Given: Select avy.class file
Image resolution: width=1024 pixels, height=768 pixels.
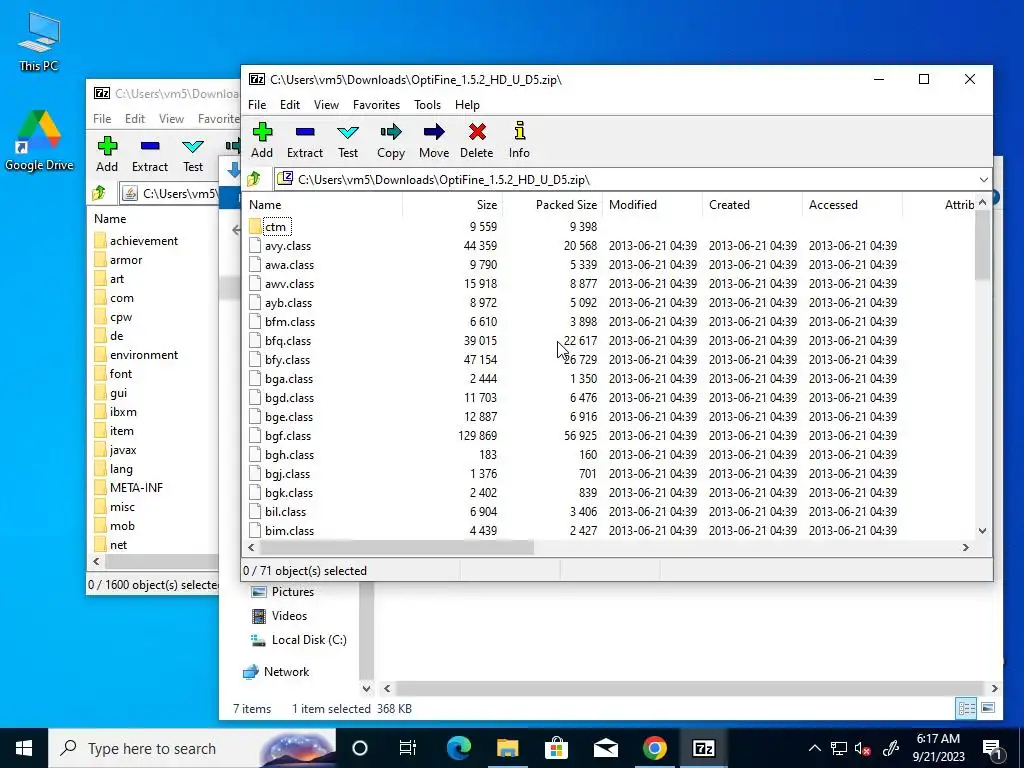Looking at the screenshot, I should pos(288,246).
